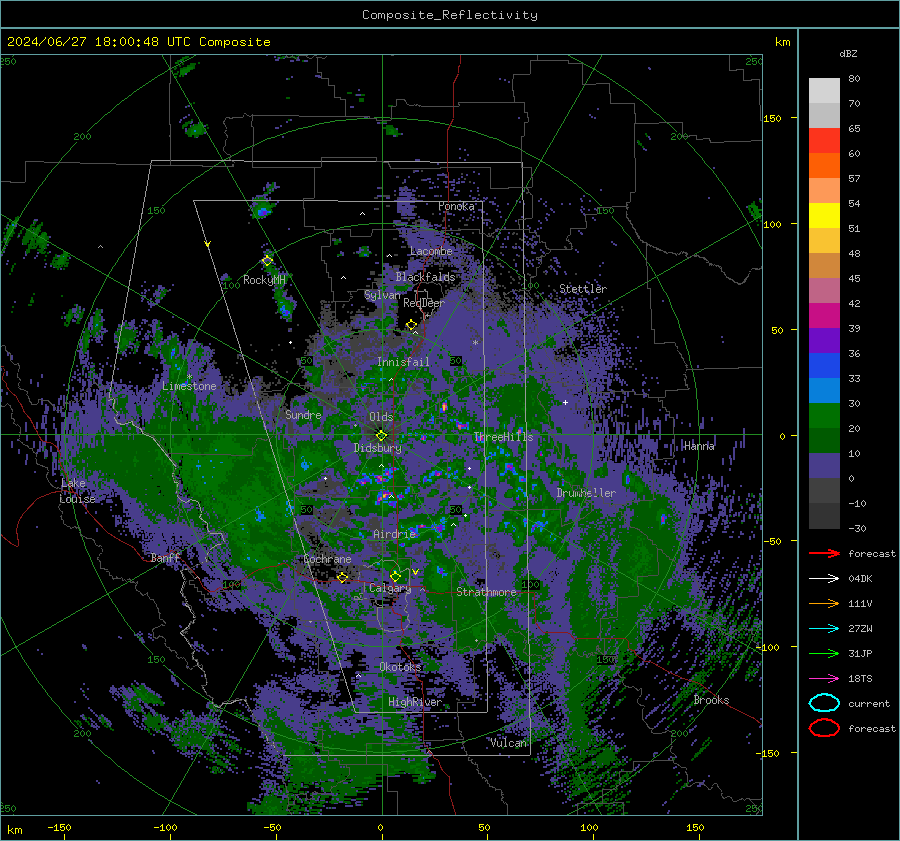900x841 pixels.
Task: Click the Banff city label
Action: click(x=165, y=557)
